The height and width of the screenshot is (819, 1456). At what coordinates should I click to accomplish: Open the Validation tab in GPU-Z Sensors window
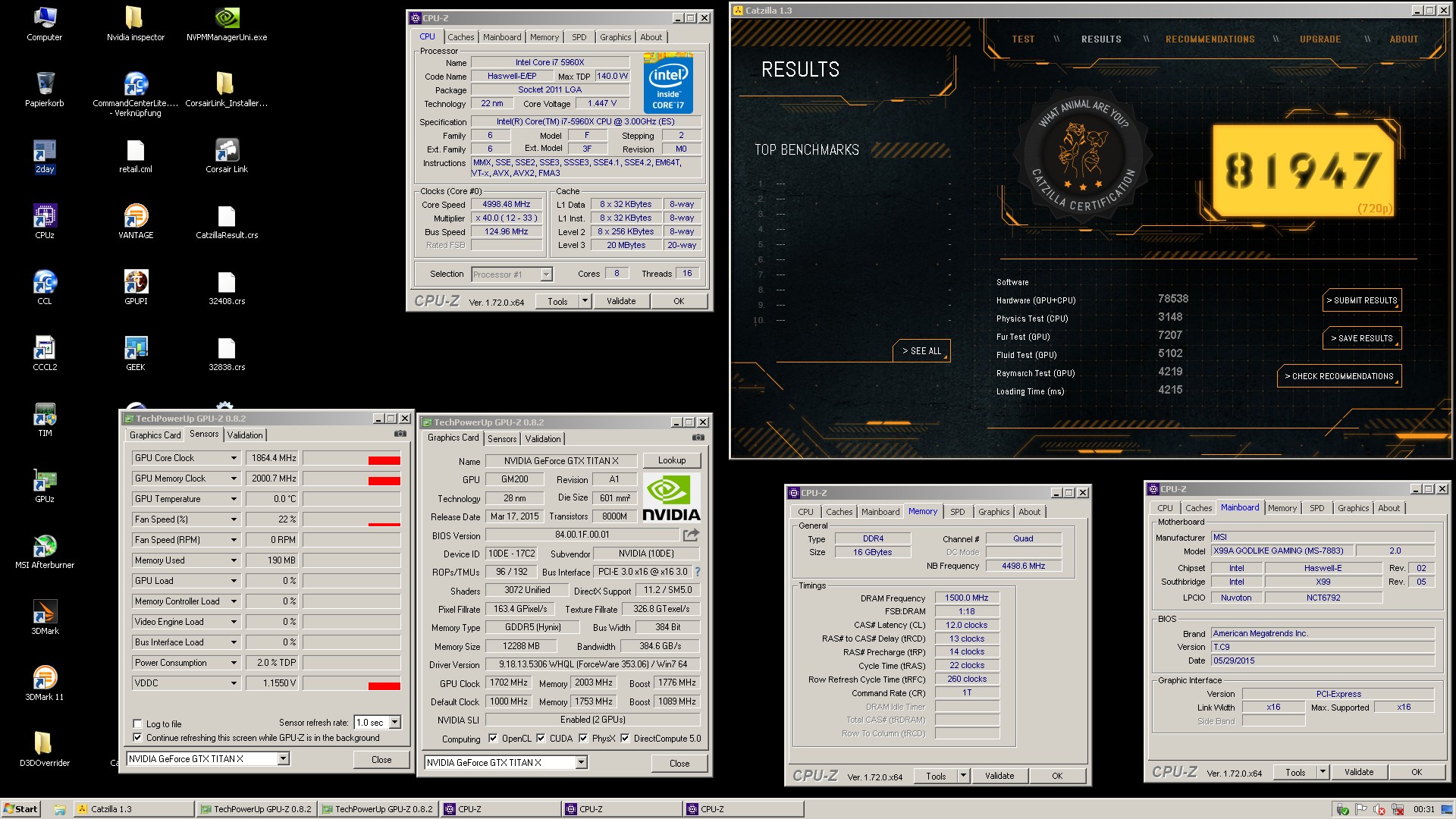245,435
